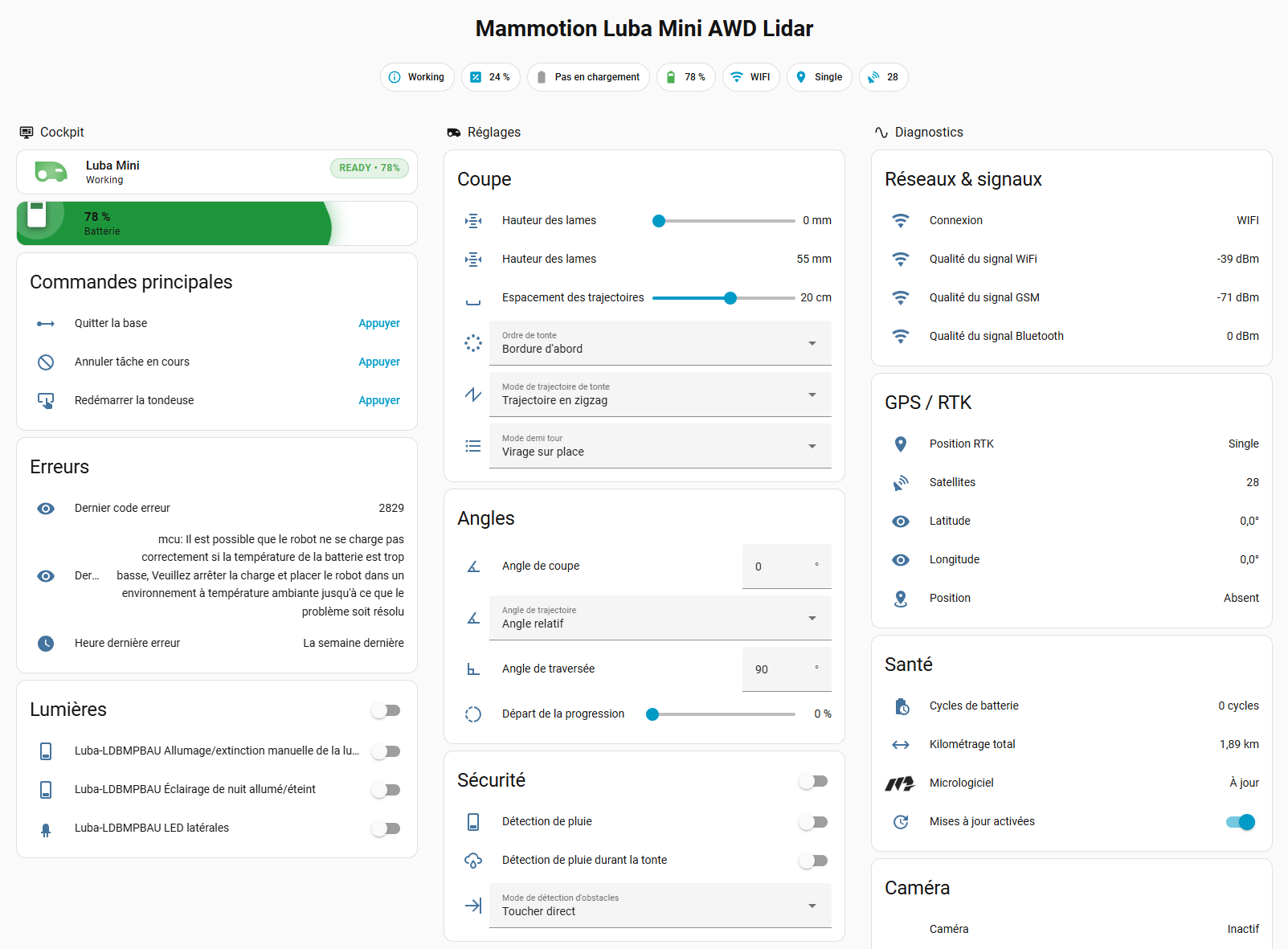Select the lawnmower vehicle icon beside Luba Mini

tap(51, 171)
